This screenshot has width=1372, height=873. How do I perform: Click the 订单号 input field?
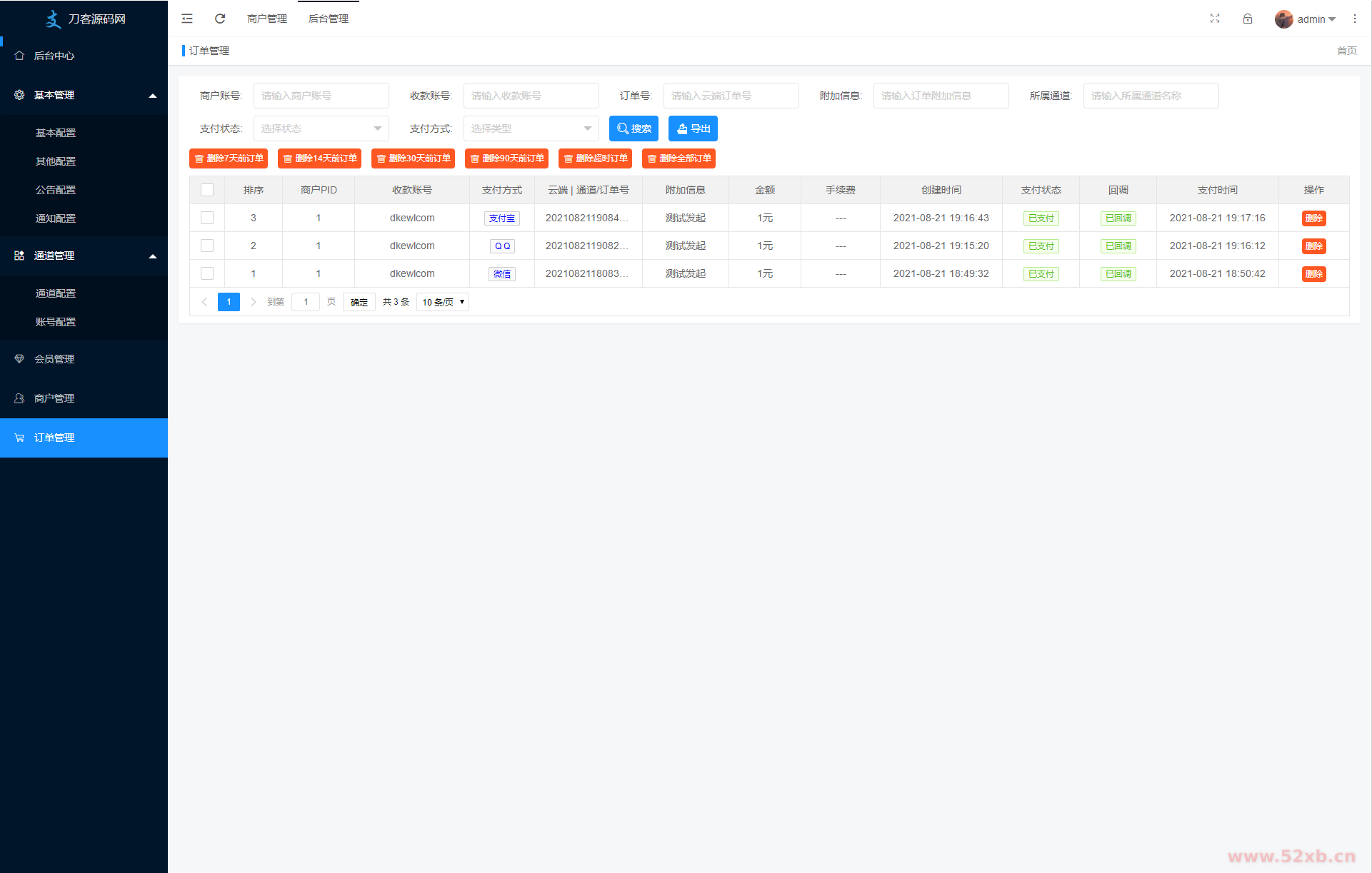tap(731, 96)
